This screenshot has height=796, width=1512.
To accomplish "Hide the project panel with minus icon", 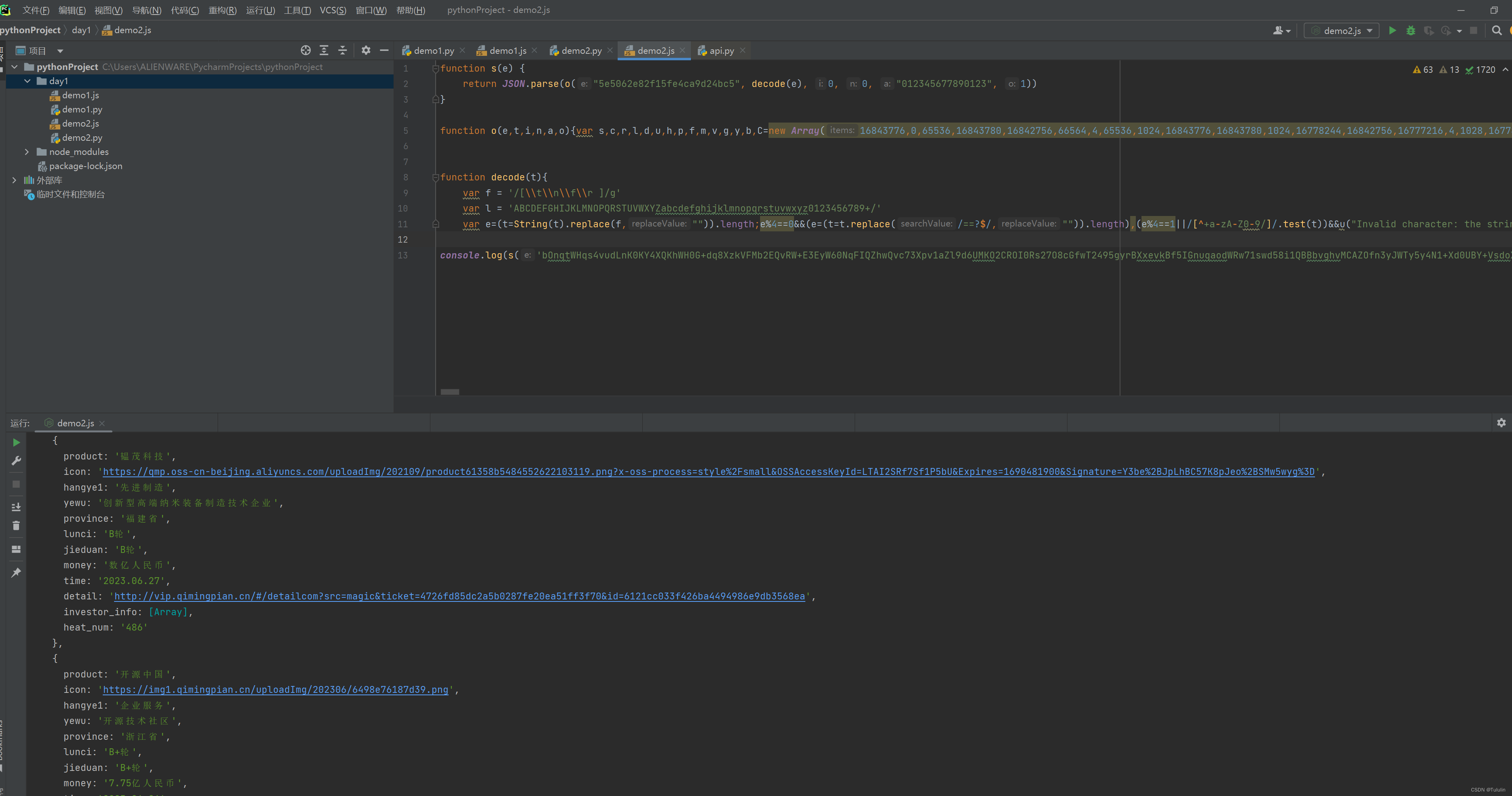I will [x=384, y=51].
